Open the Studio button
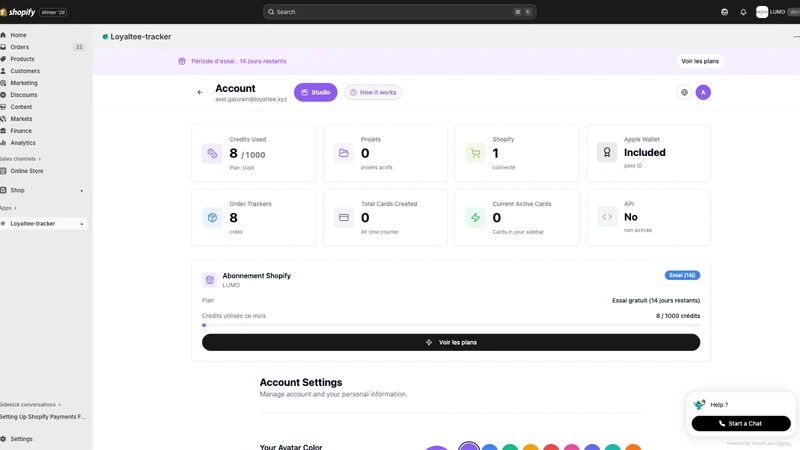800x450 pixels. [315, 92]
